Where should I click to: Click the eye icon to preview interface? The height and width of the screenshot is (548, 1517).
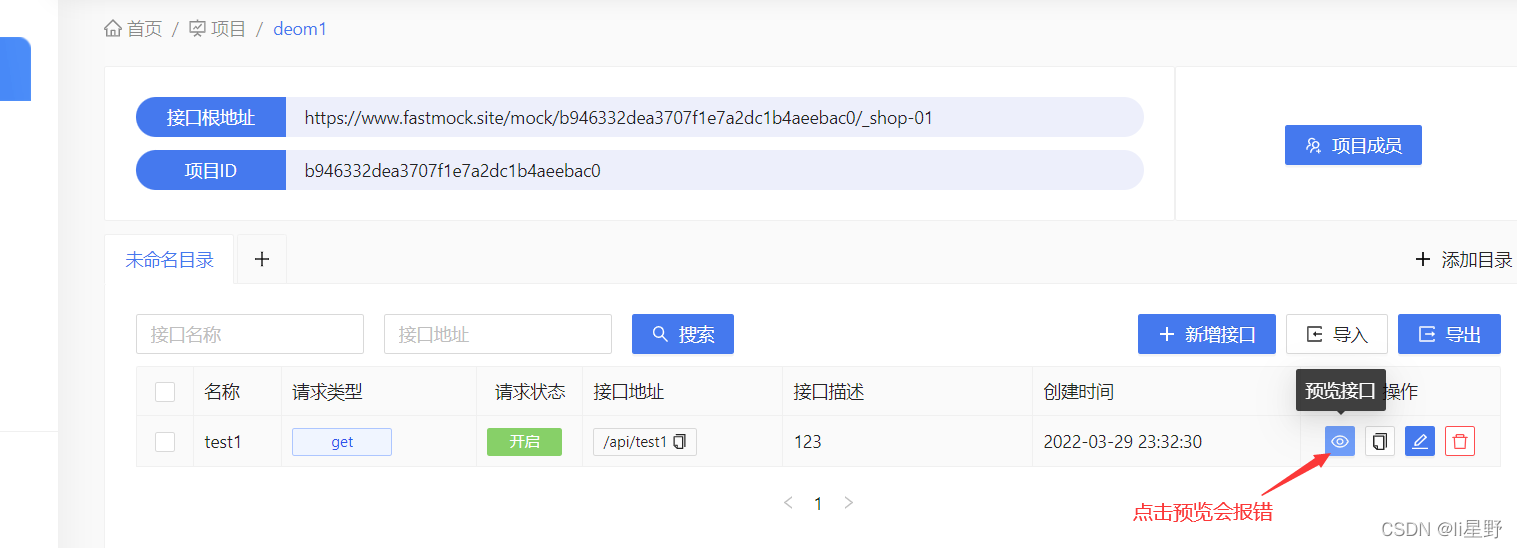(x=1340, y=441)
